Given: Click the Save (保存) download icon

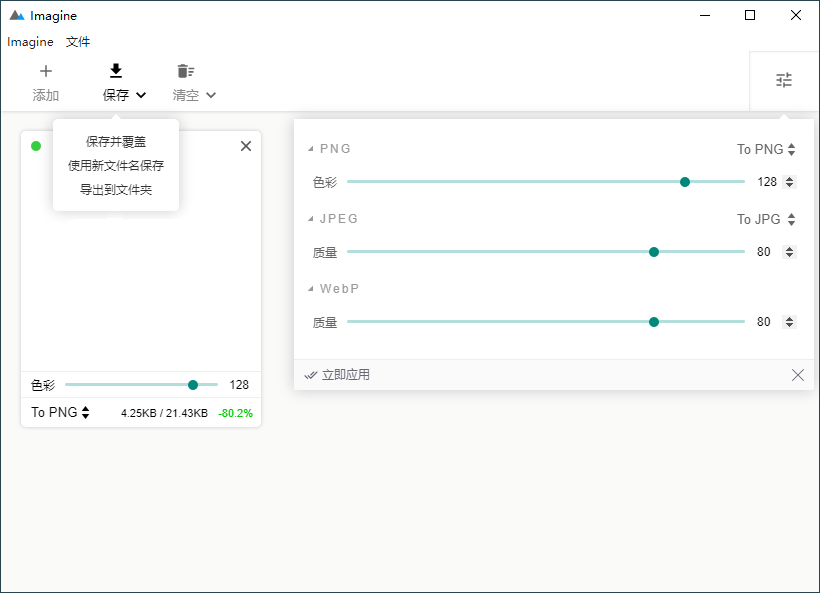Looking at the screenshot, I should pyautogui.click(x=116, y=71).
